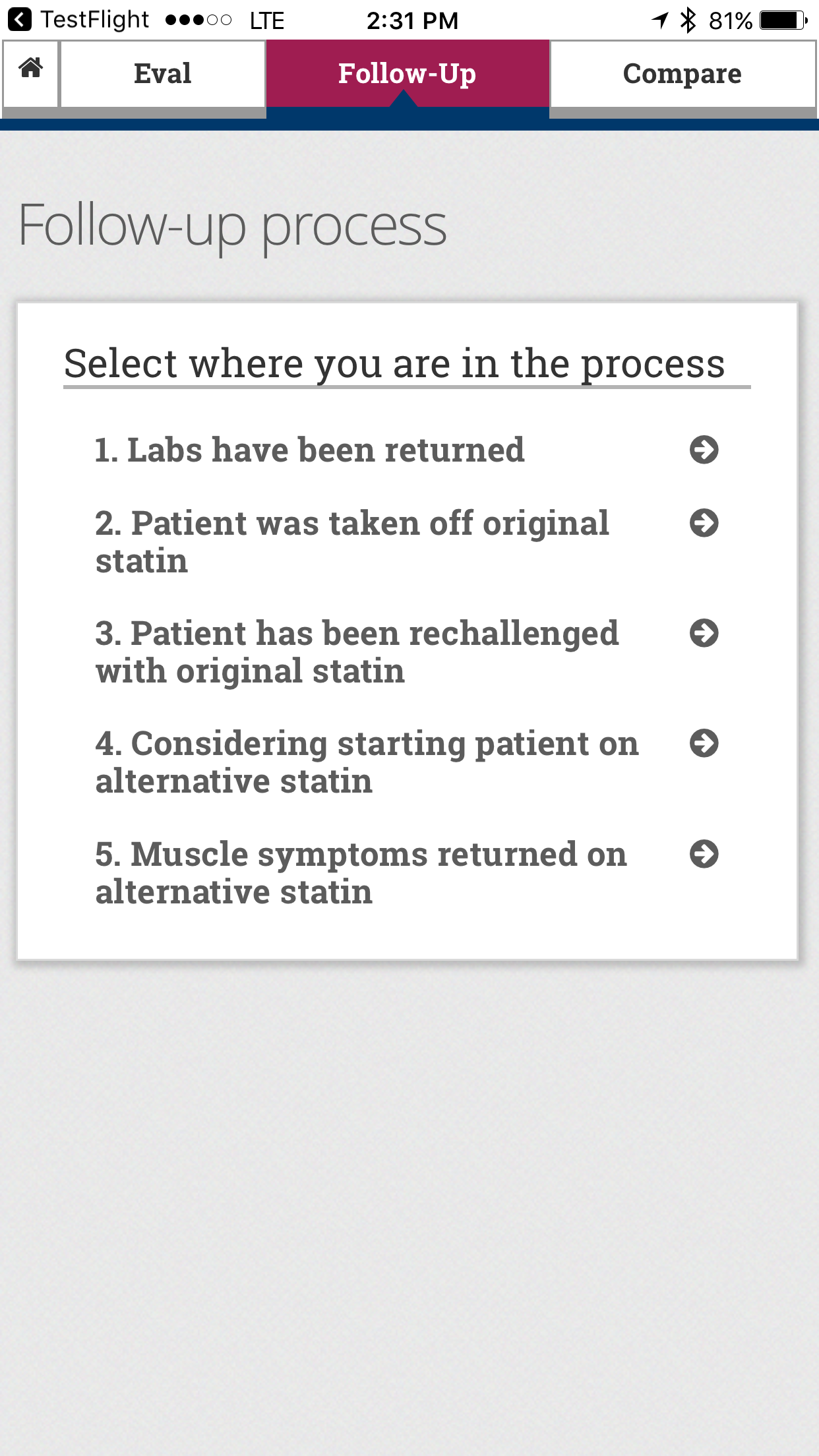Tap the Home icon
Image resolution: width=819 pixels, height=1456 pixels.
[x=30, y=69]
